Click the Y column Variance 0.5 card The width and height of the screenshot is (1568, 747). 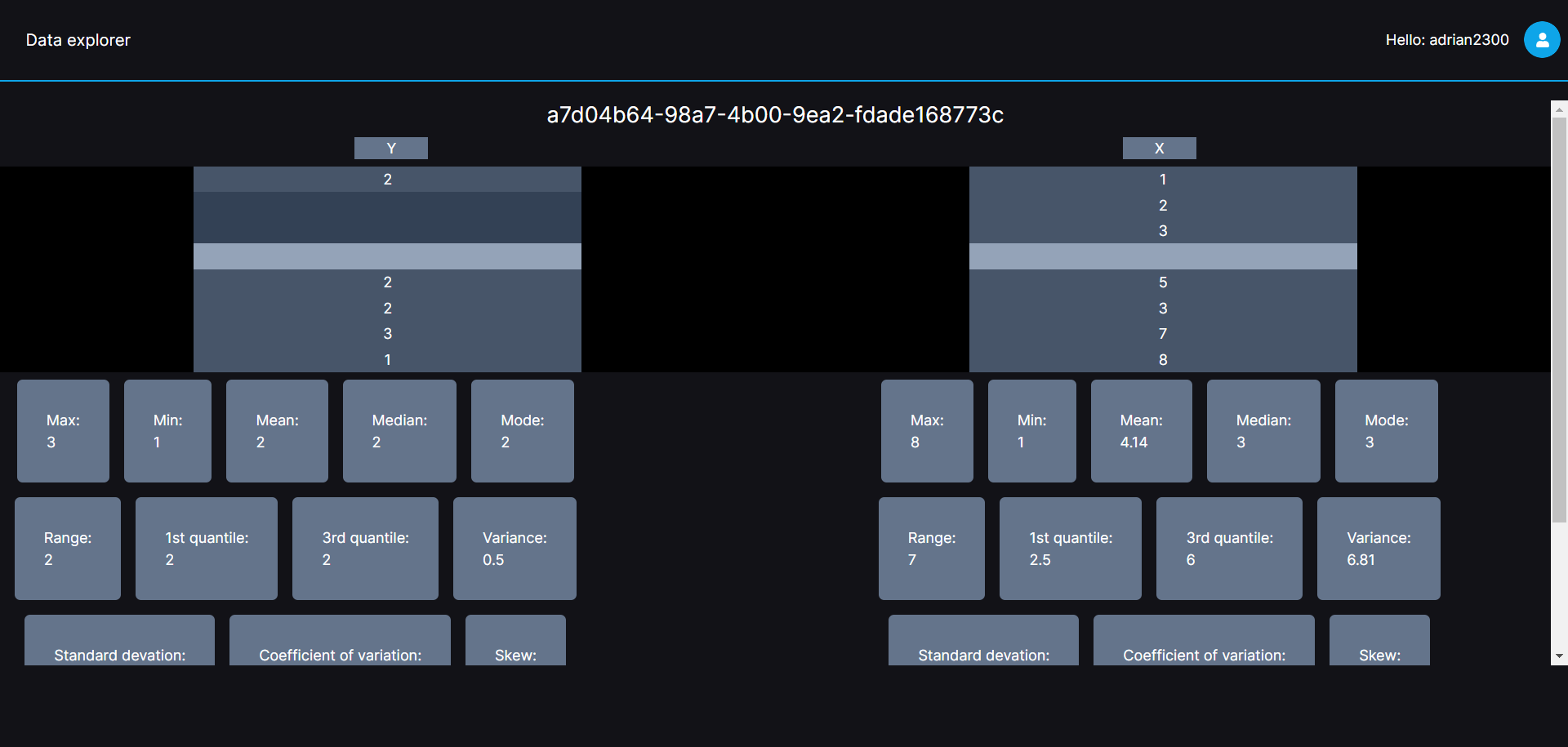tap(514, 549)
